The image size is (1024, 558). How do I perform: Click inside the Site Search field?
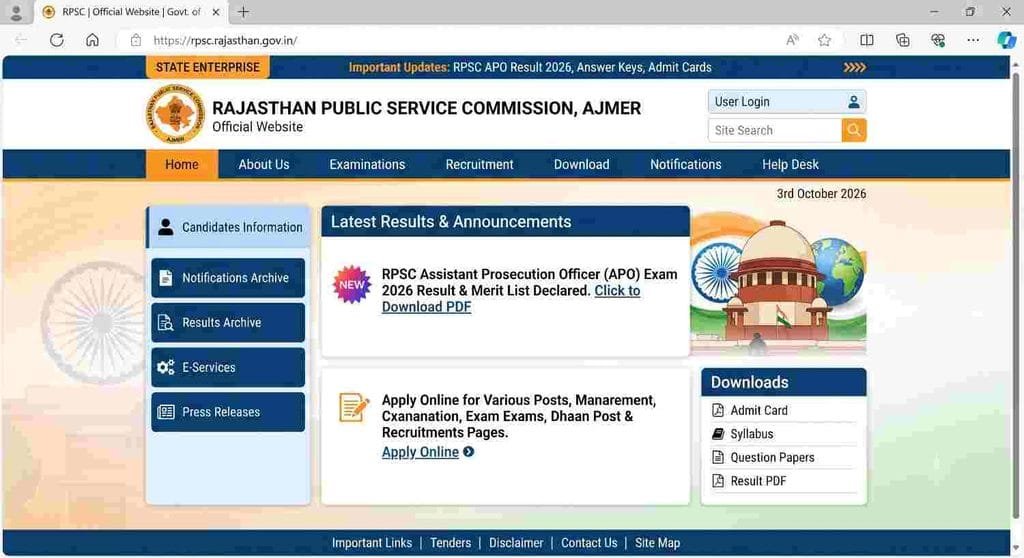(x=775, y=130)
